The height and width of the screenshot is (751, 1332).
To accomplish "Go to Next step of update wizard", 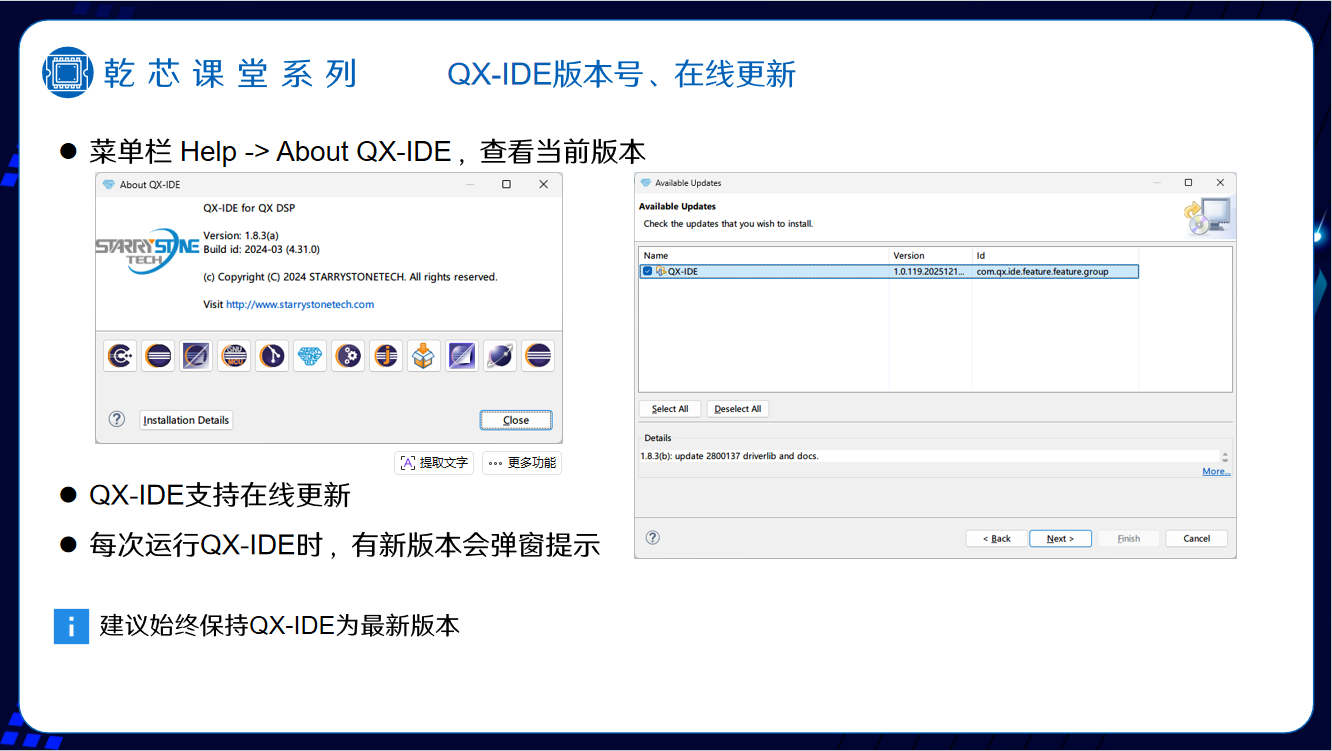I will (1060, 538).
